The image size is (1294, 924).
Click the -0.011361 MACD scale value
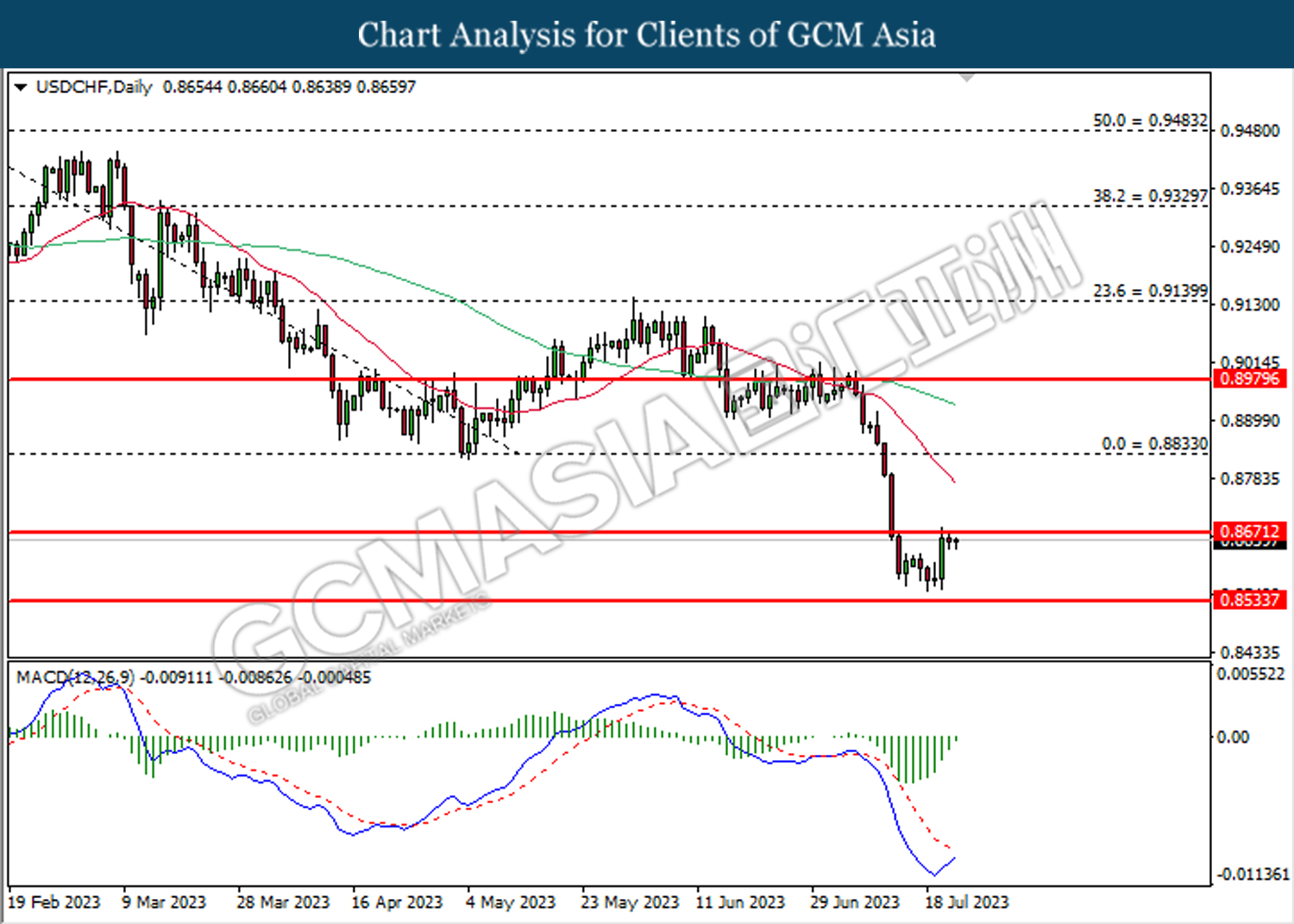pos(1253,875)
